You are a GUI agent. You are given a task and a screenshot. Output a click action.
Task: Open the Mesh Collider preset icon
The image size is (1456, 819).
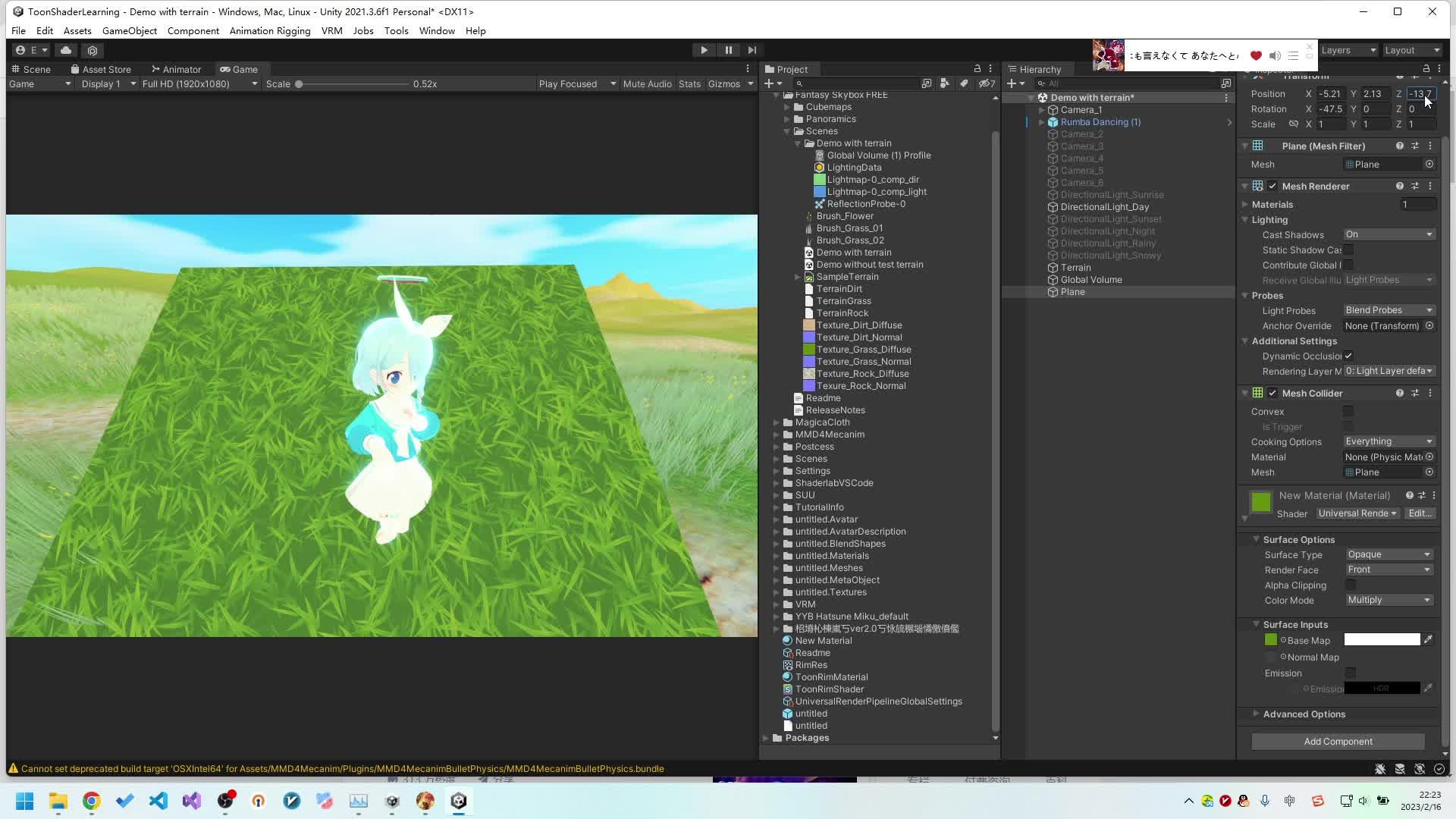(1414, 393)
